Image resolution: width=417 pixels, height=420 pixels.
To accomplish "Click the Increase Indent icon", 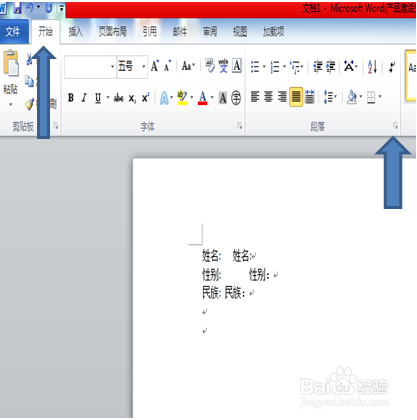I will coord(331,67).
